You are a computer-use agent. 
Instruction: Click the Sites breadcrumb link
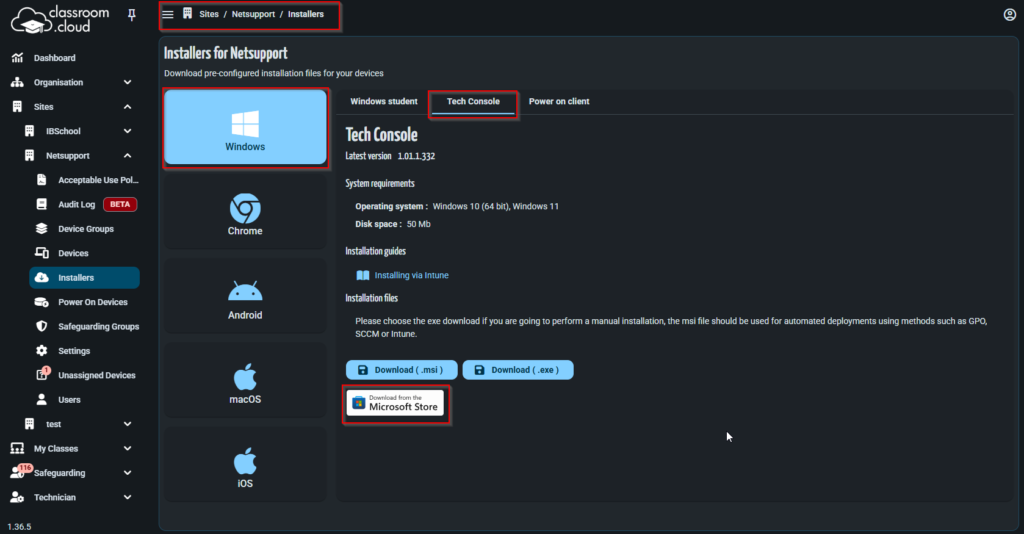point(209,14)
